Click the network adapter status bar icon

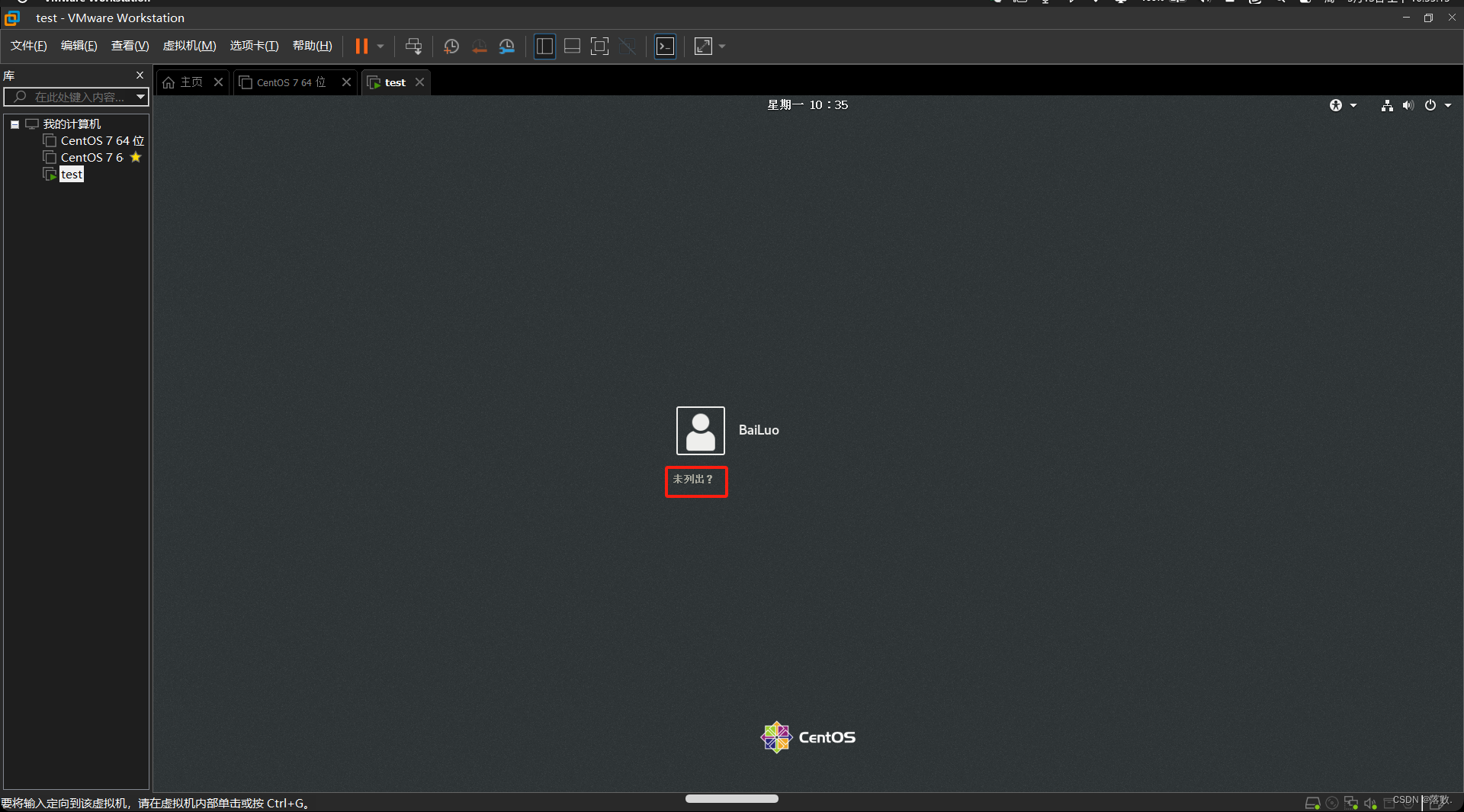(1351, 803)
